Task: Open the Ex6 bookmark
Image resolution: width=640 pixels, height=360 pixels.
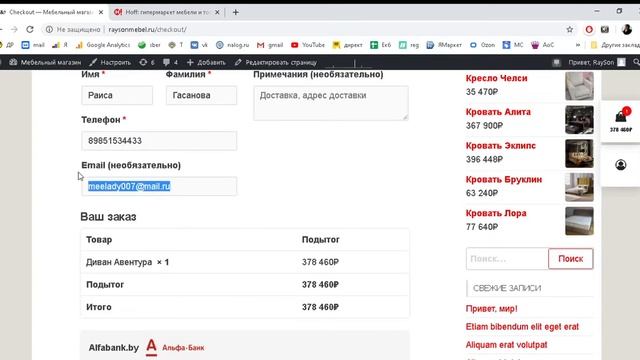Action: [380, 45]
